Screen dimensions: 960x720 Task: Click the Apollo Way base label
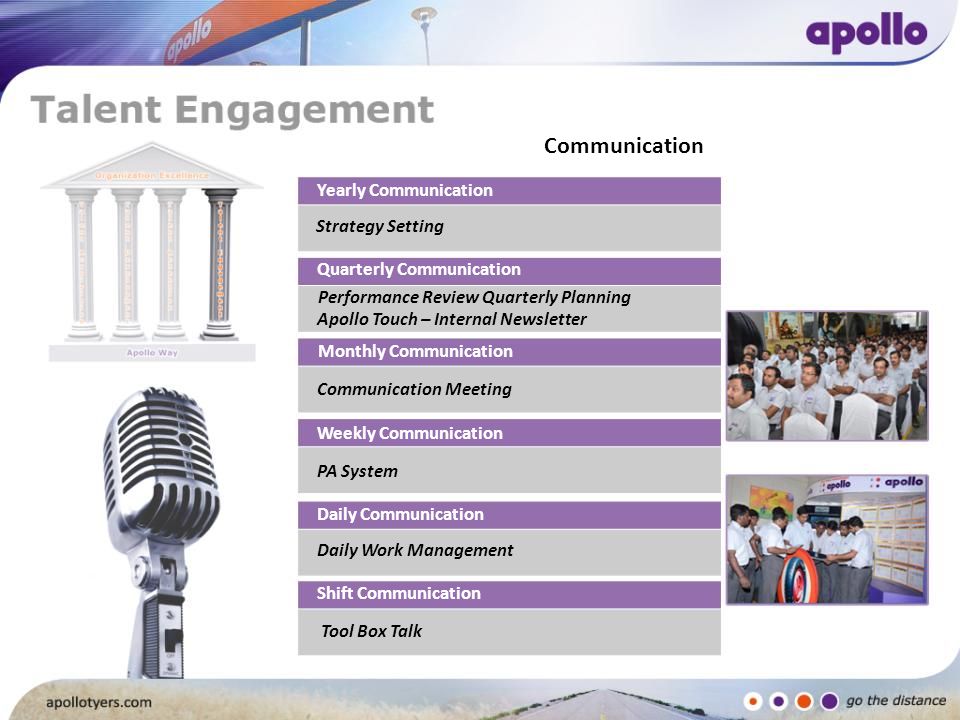click(152, 353)
